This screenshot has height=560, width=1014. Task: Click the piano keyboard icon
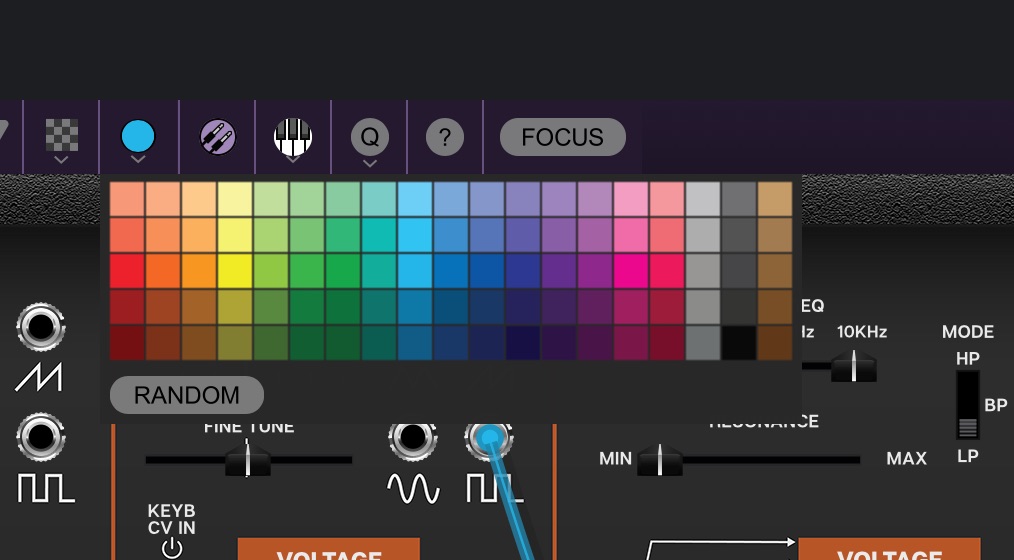tap(293, 136)
